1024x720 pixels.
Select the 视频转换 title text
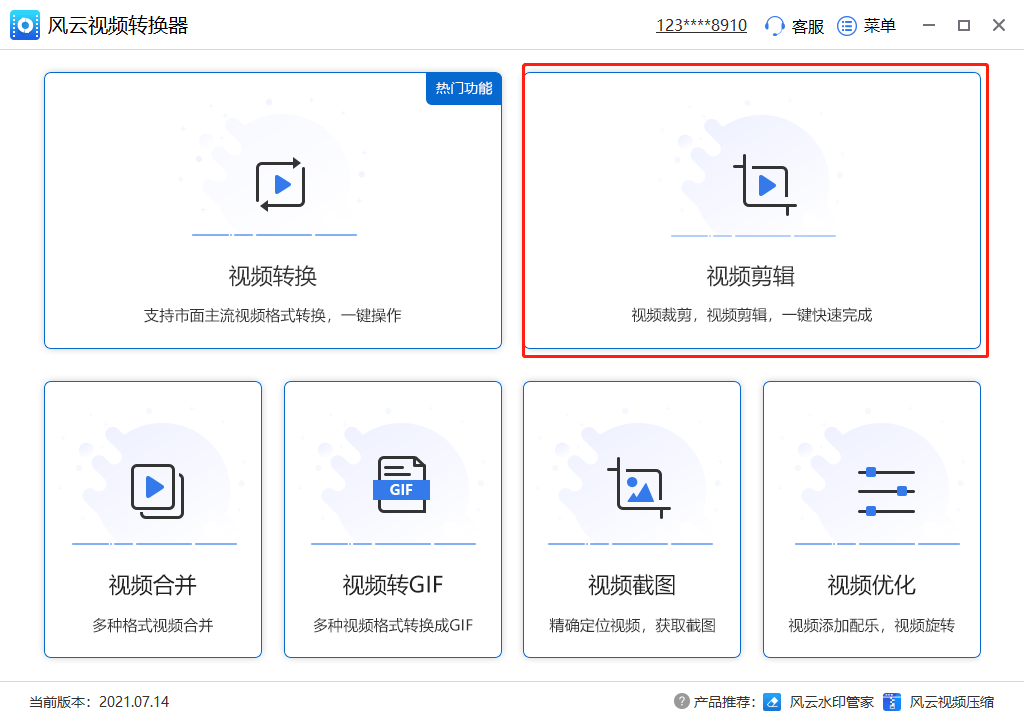pos(272,276)
